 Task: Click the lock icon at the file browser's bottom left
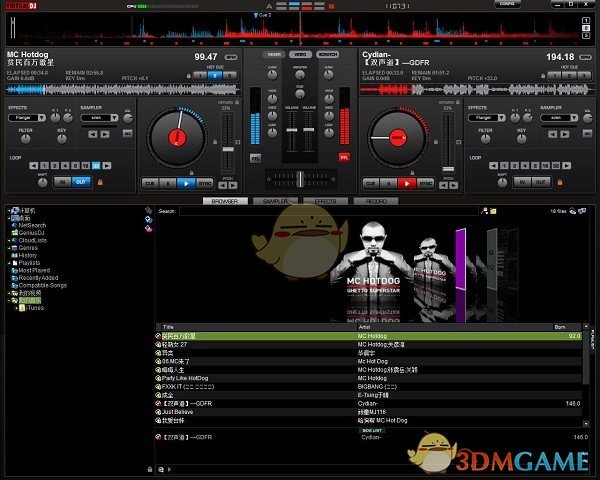[x=150, y=469]
